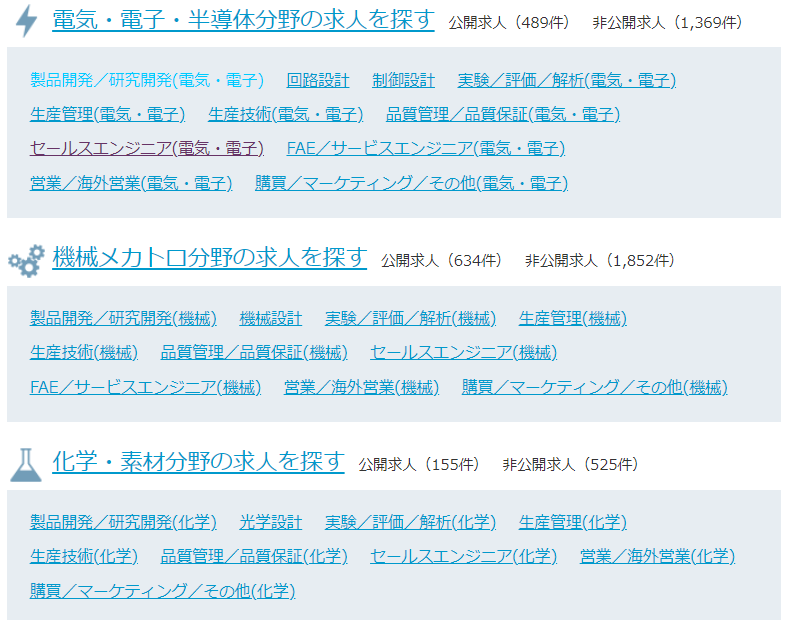Click 非公開求人（1,852件） text
This screenshot has width=793, height=642.
point(600,261)
